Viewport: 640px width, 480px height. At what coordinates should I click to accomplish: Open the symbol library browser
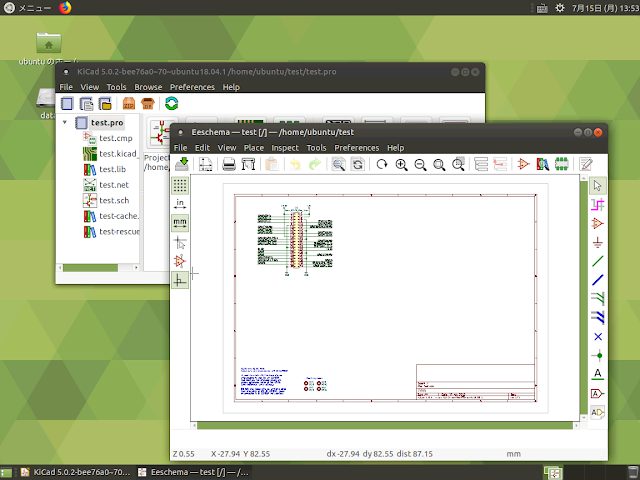542,164
